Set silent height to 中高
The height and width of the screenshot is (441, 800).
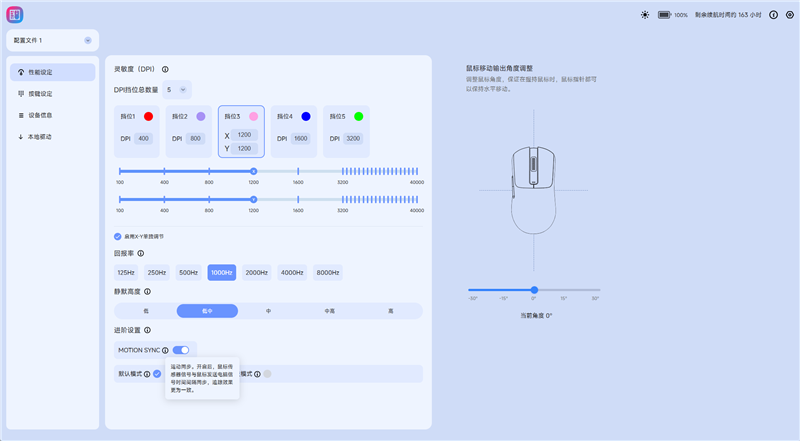[x=330, y=311]
